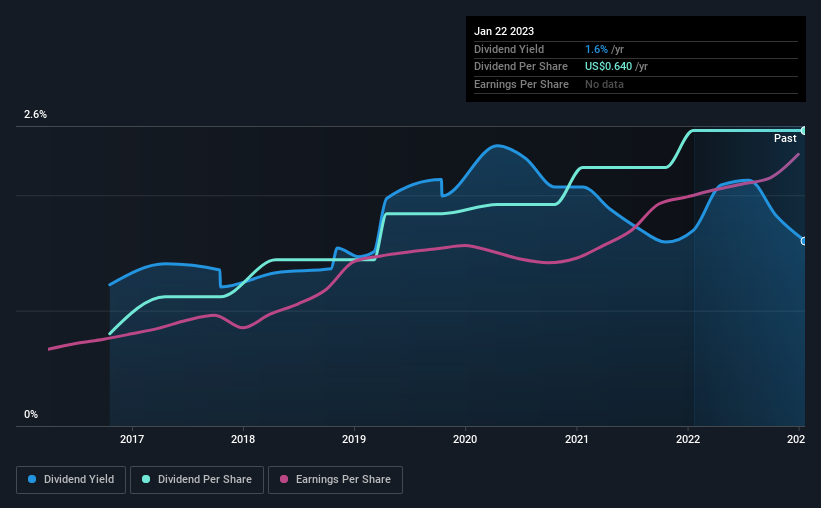Click the Past label on the chart
Image resolution: width=821 pixels, height=508 pixels.
coord(785,138)
